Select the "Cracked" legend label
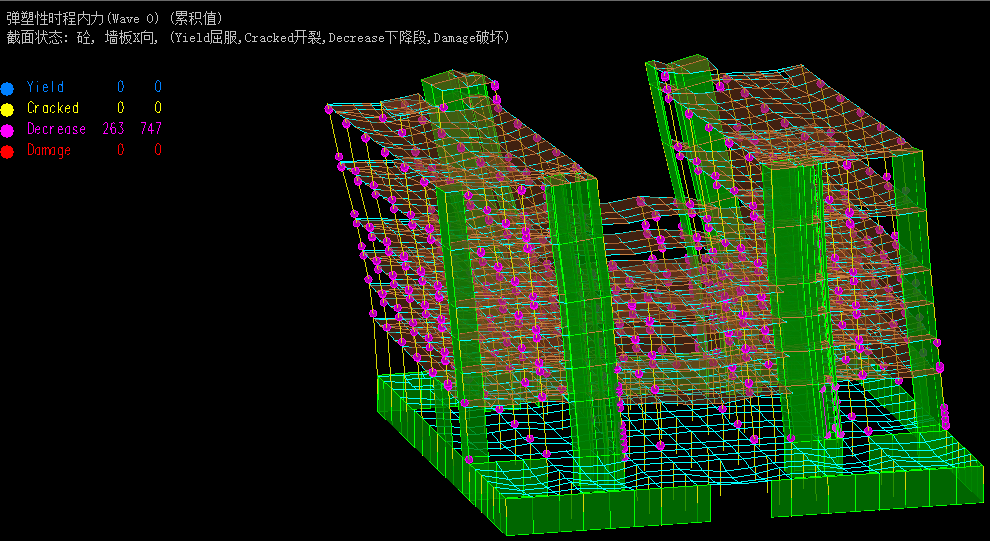This screenshot has height=541, width=990. [53, 108]
